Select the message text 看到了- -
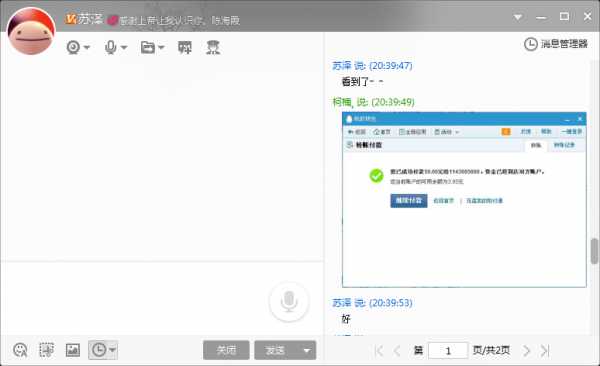Viewport: 600px width, 366px height. point(362,82)
